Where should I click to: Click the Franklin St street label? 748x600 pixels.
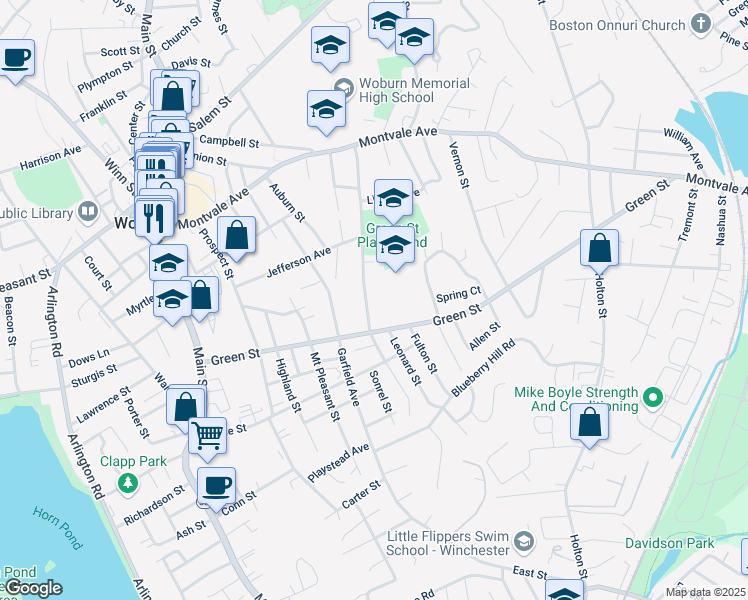click(104, 106)
